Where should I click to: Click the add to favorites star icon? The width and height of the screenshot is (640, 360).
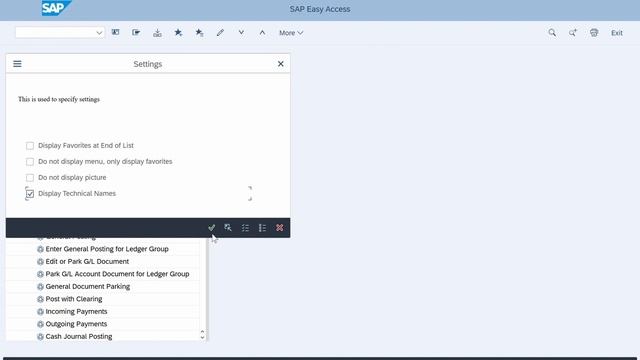coord(178,33)
